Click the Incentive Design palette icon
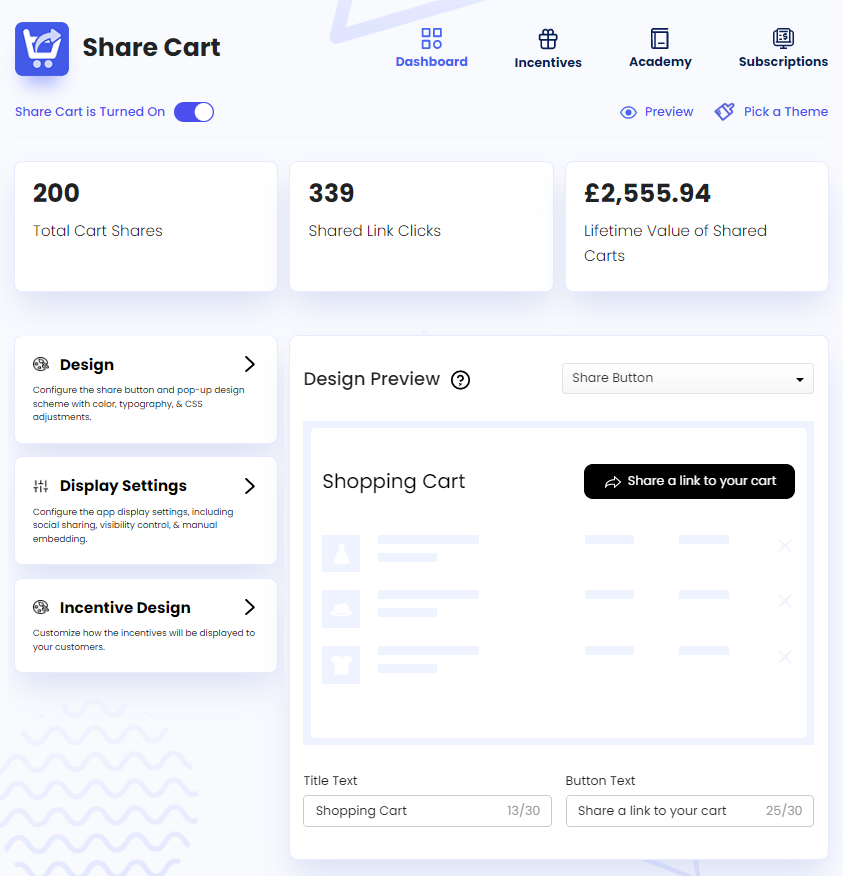Screen dimensions: 843x876 [41, 607]
